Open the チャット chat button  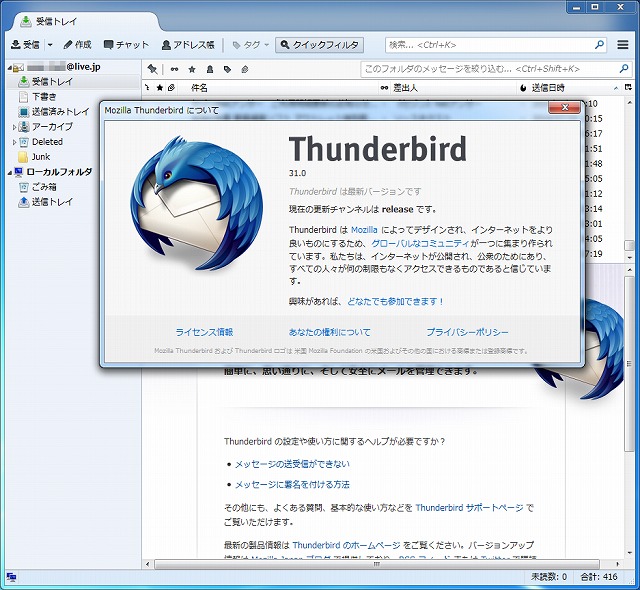(x=126, y=45)
